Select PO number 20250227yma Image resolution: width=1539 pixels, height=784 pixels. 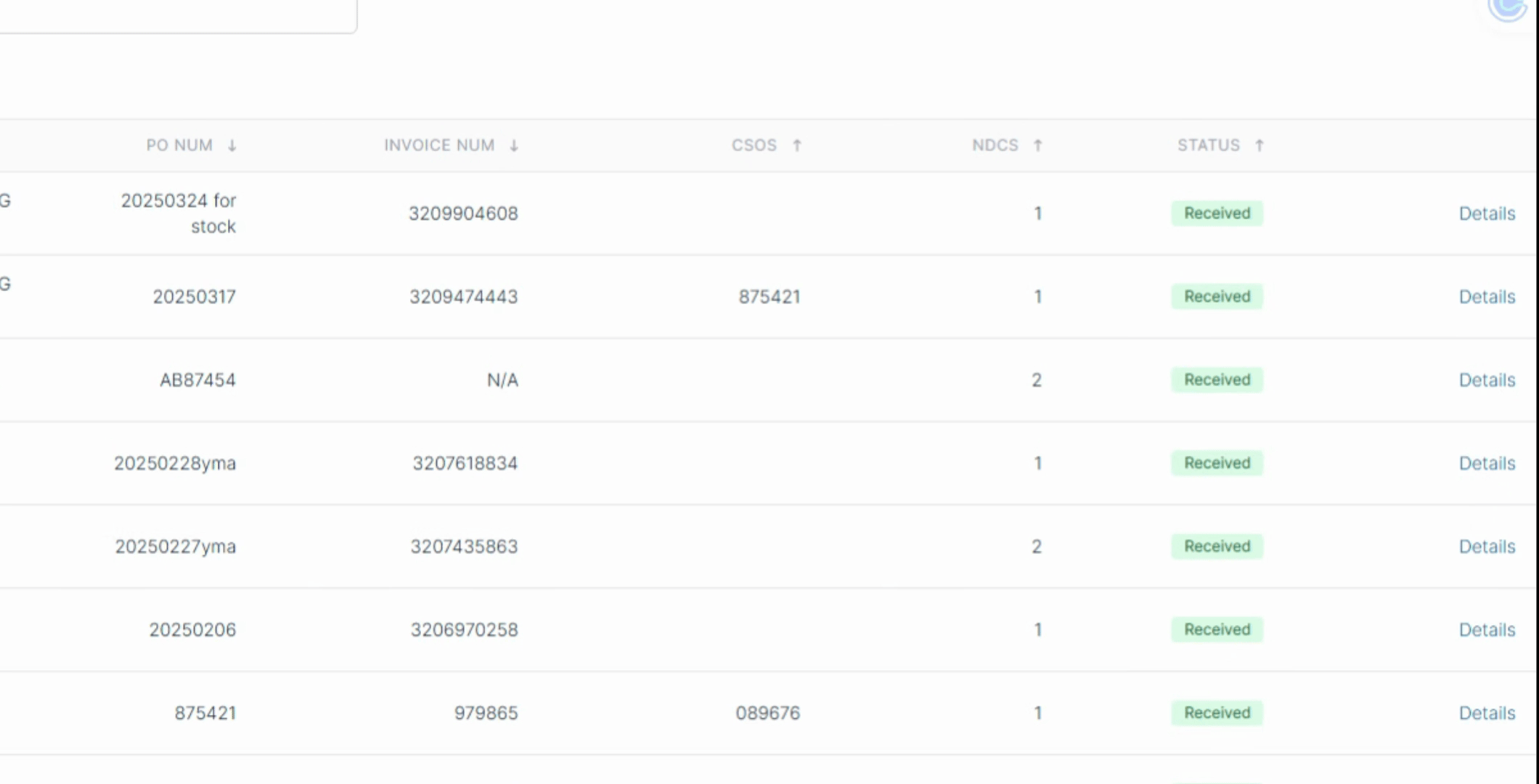[176, 547]
